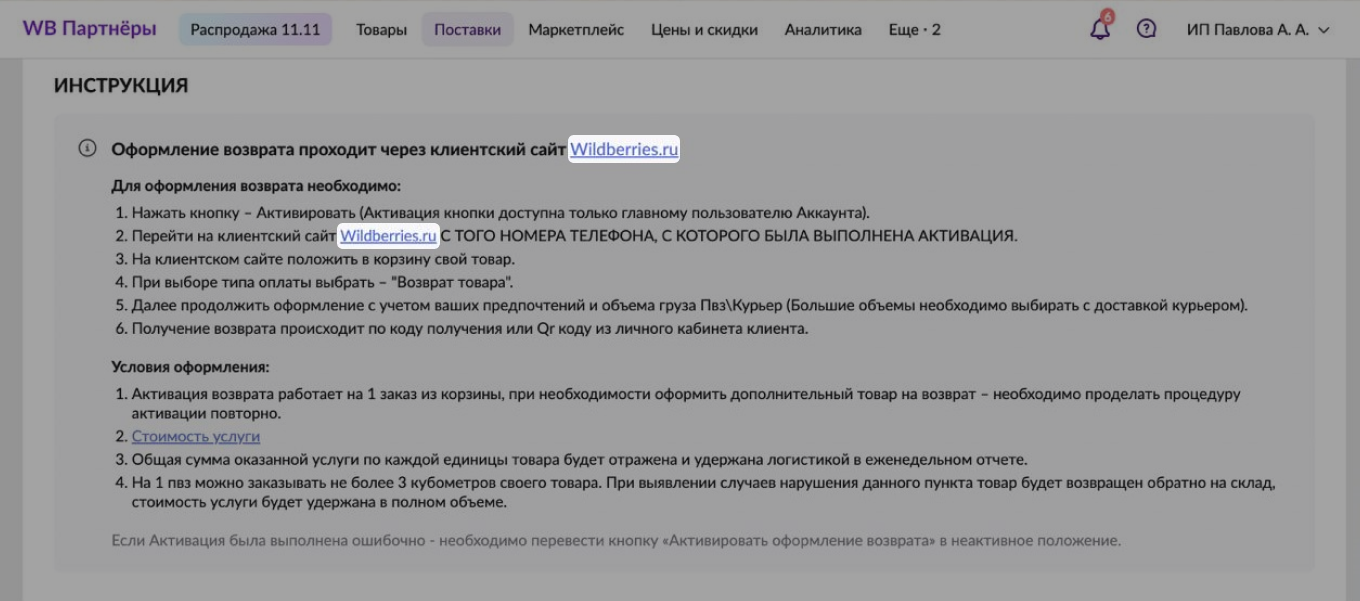Follow the Wildberries.ru link in the heading
1360x601 pixels.
623,147
